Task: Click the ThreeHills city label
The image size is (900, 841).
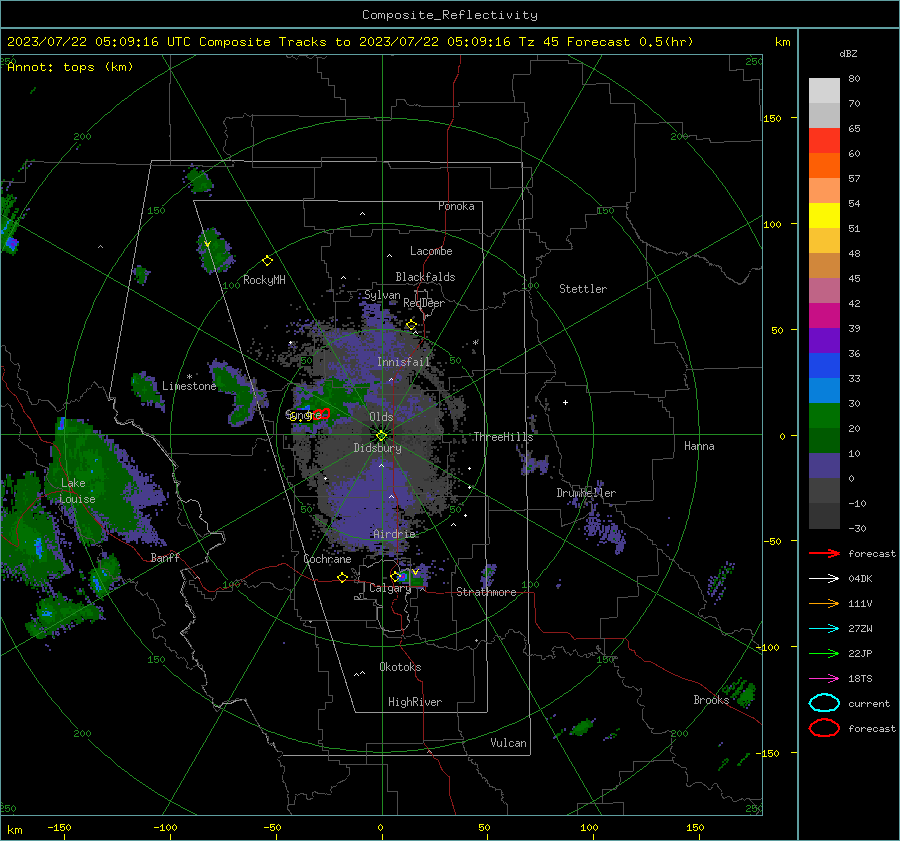Action: click(503, 437)
